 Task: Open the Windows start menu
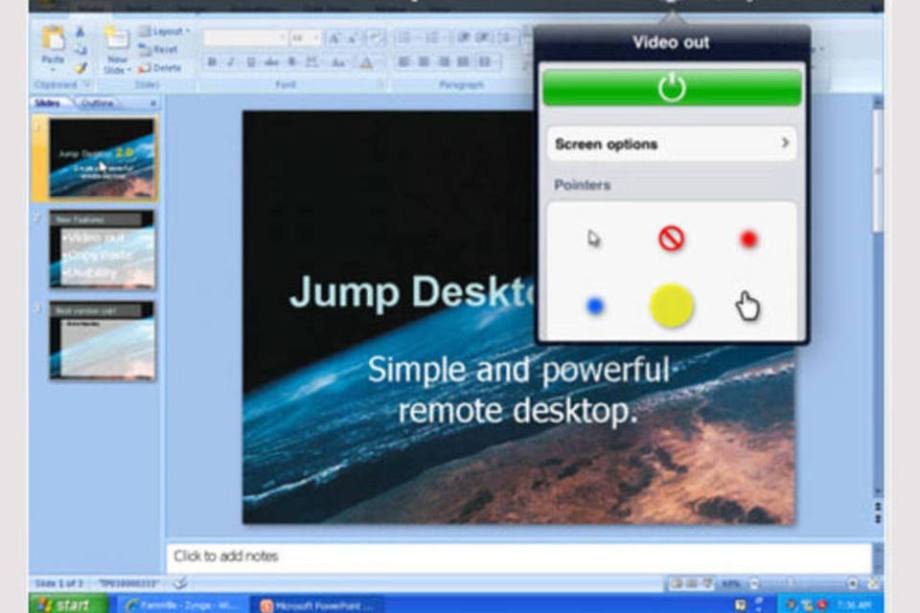point(69,604)
